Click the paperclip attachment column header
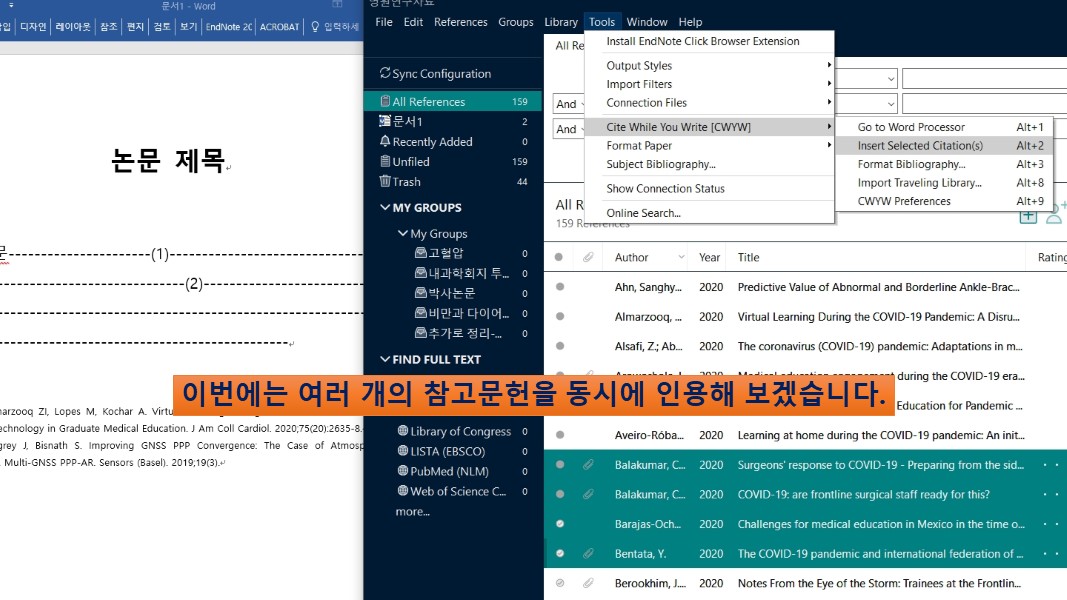The height and width of the screenshot is (600, 1067). click(588, 257)
